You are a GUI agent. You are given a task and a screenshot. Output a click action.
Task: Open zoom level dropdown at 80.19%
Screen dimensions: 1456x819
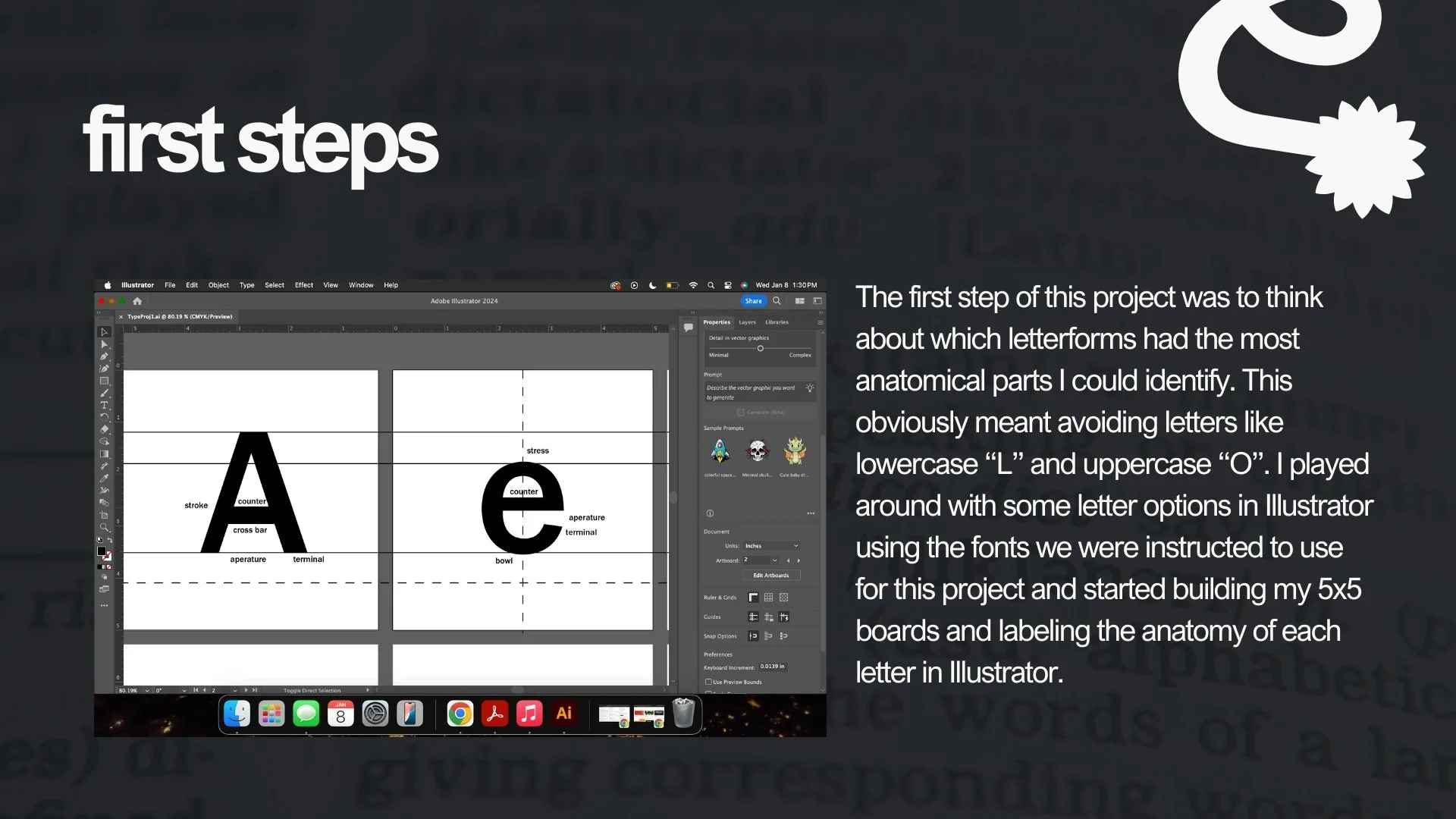(x=146, y=691)
